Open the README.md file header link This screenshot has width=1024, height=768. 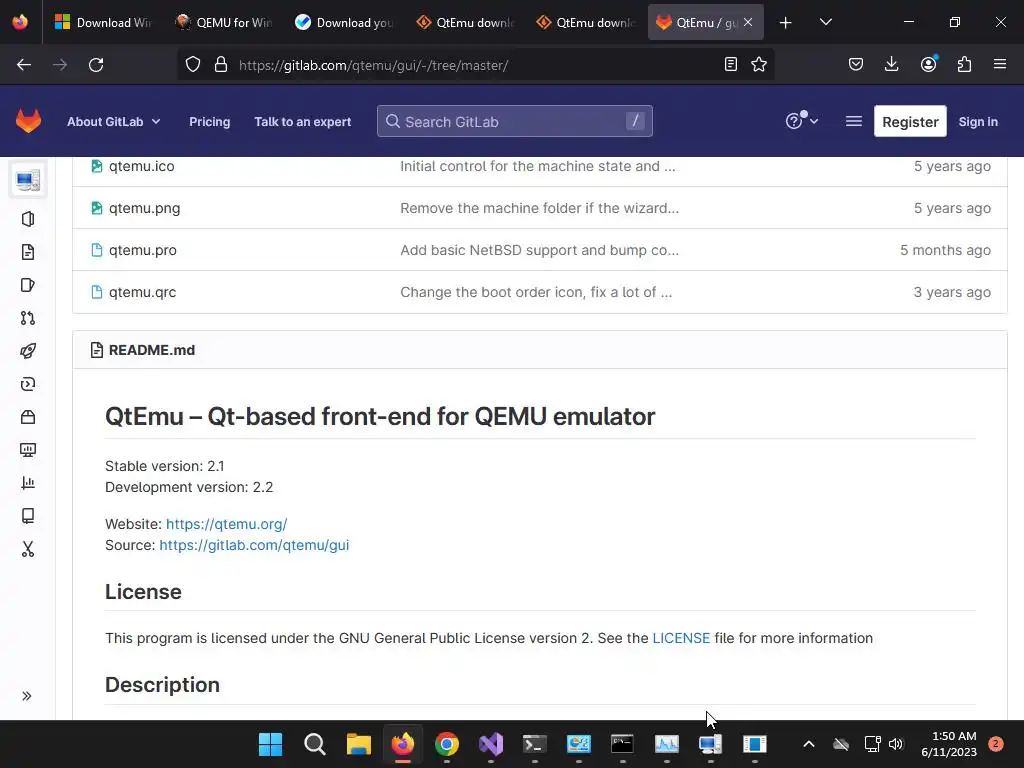click(x=152, y=350)
